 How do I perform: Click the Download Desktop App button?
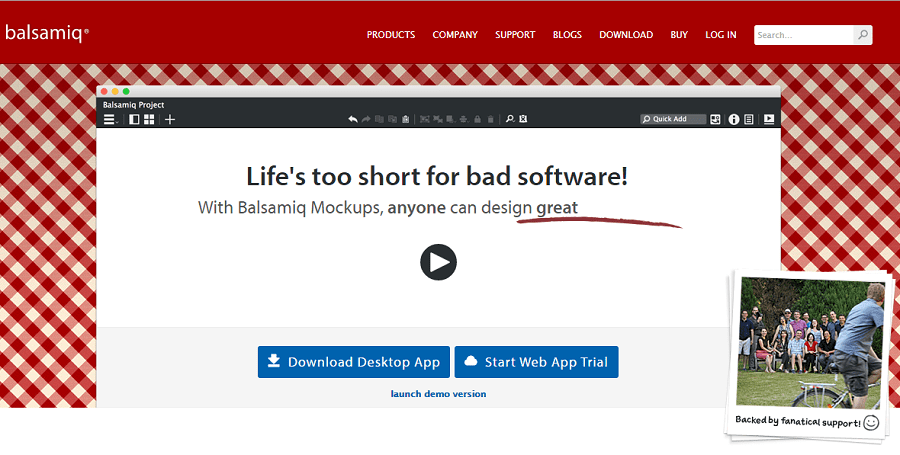354,362
